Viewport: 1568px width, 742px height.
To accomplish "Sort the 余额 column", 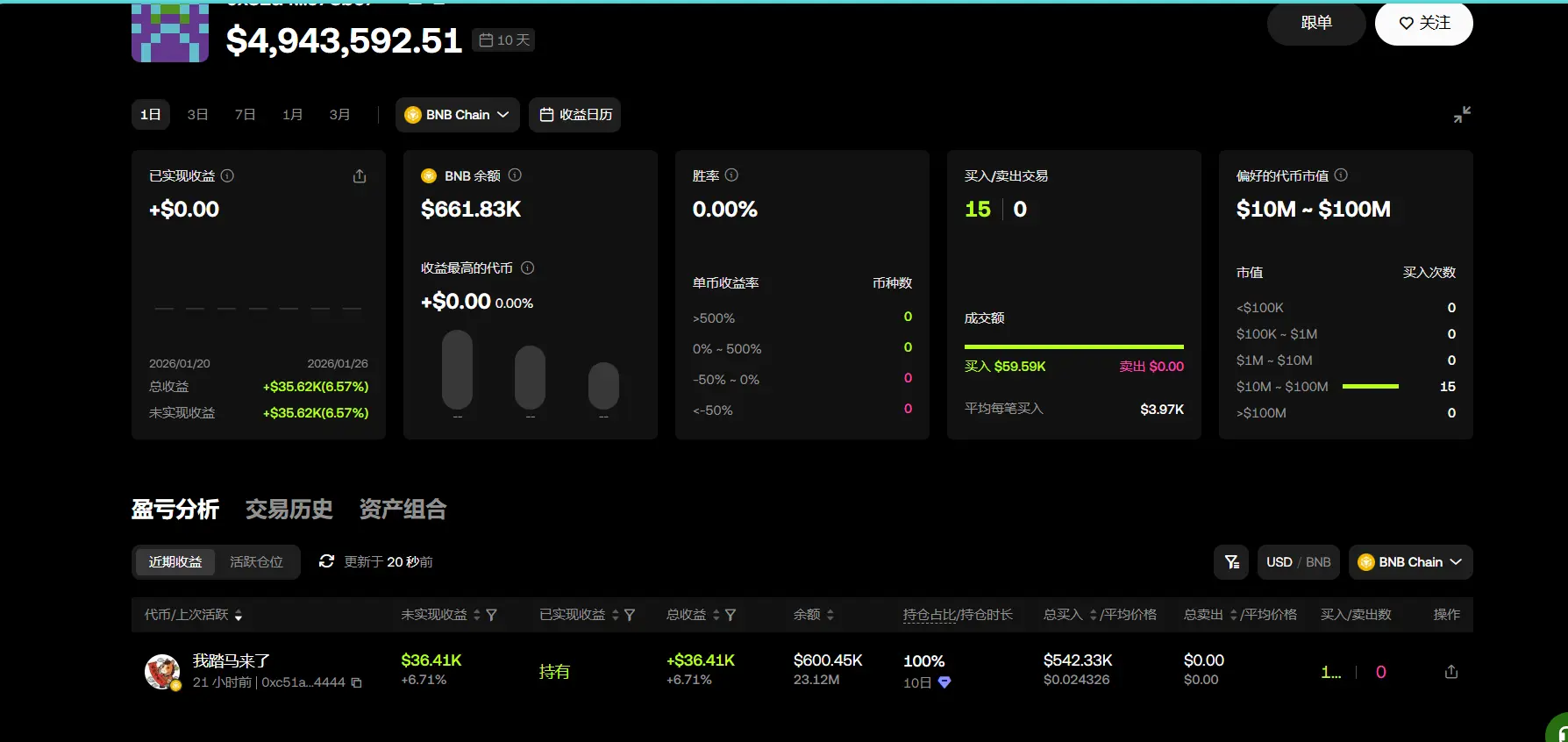I will point(830,616).
